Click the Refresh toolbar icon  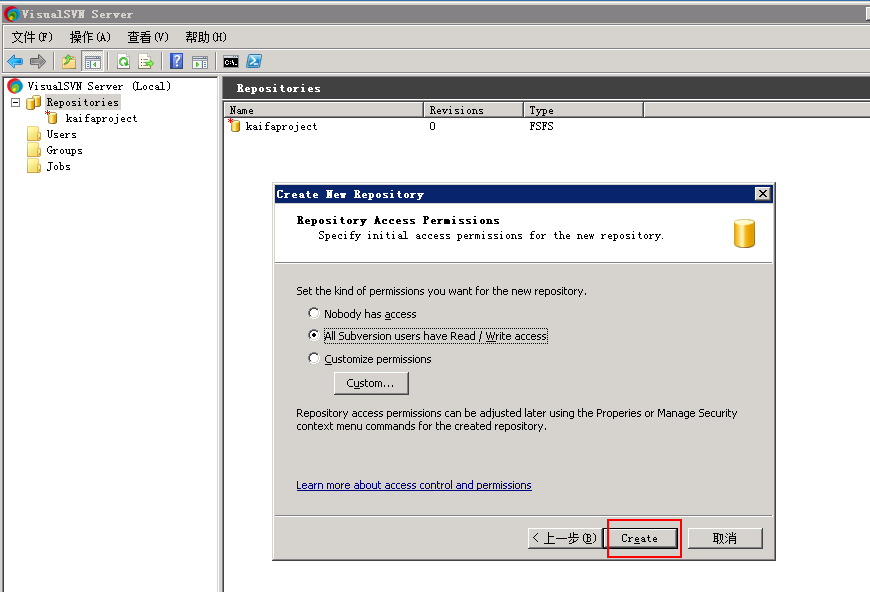pyautogui.click(x=124, y=61)
